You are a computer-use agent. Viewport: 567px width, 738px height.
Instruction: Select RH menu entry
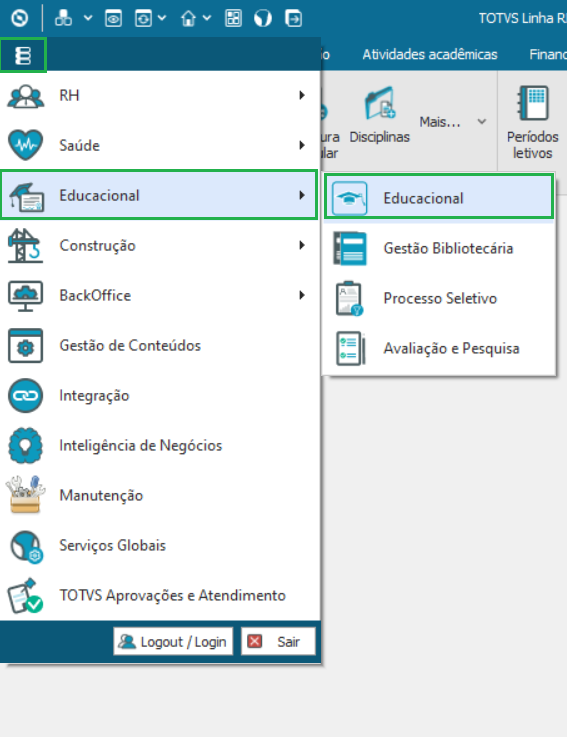(x=160, y=96)
